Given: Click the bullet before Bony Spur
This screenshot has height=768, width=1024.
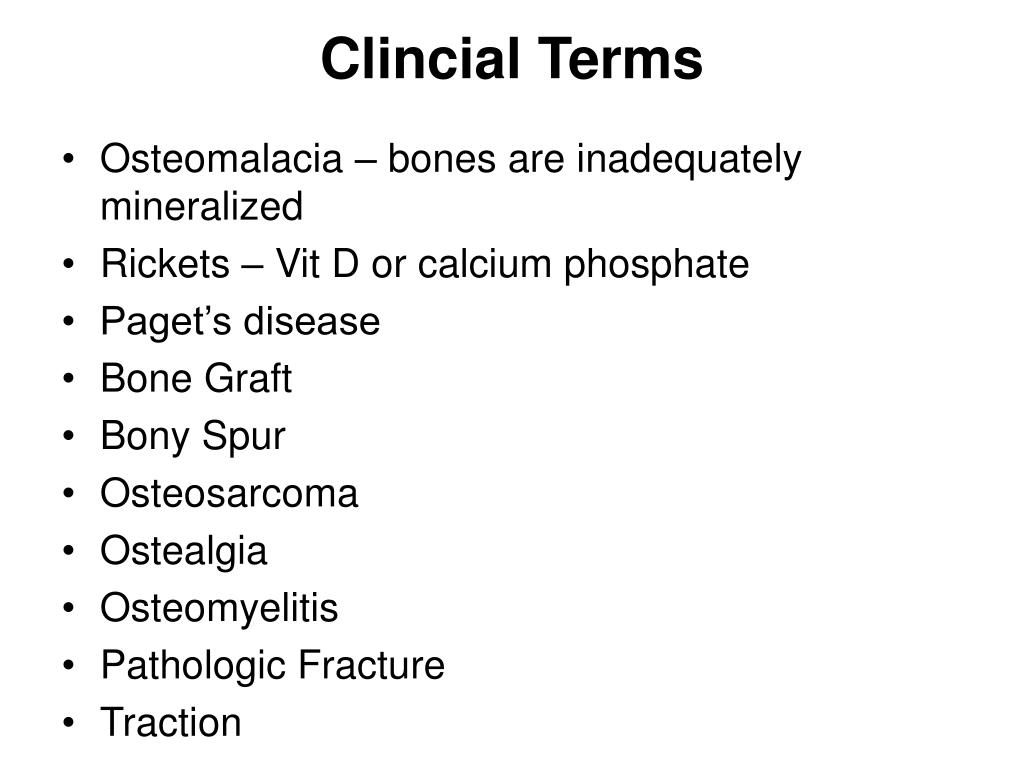Looking at the screenshot, I should click(69, 436).
